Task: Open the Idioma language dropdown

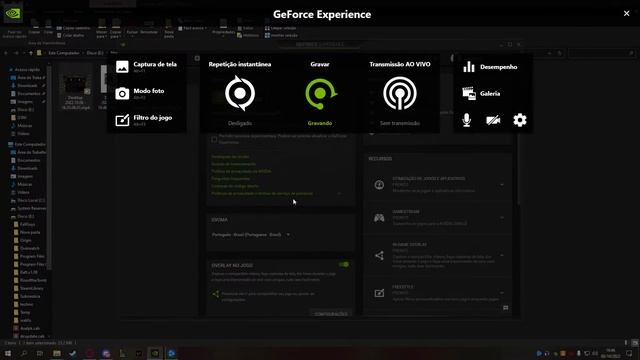Action: click(x=251, y=235)
